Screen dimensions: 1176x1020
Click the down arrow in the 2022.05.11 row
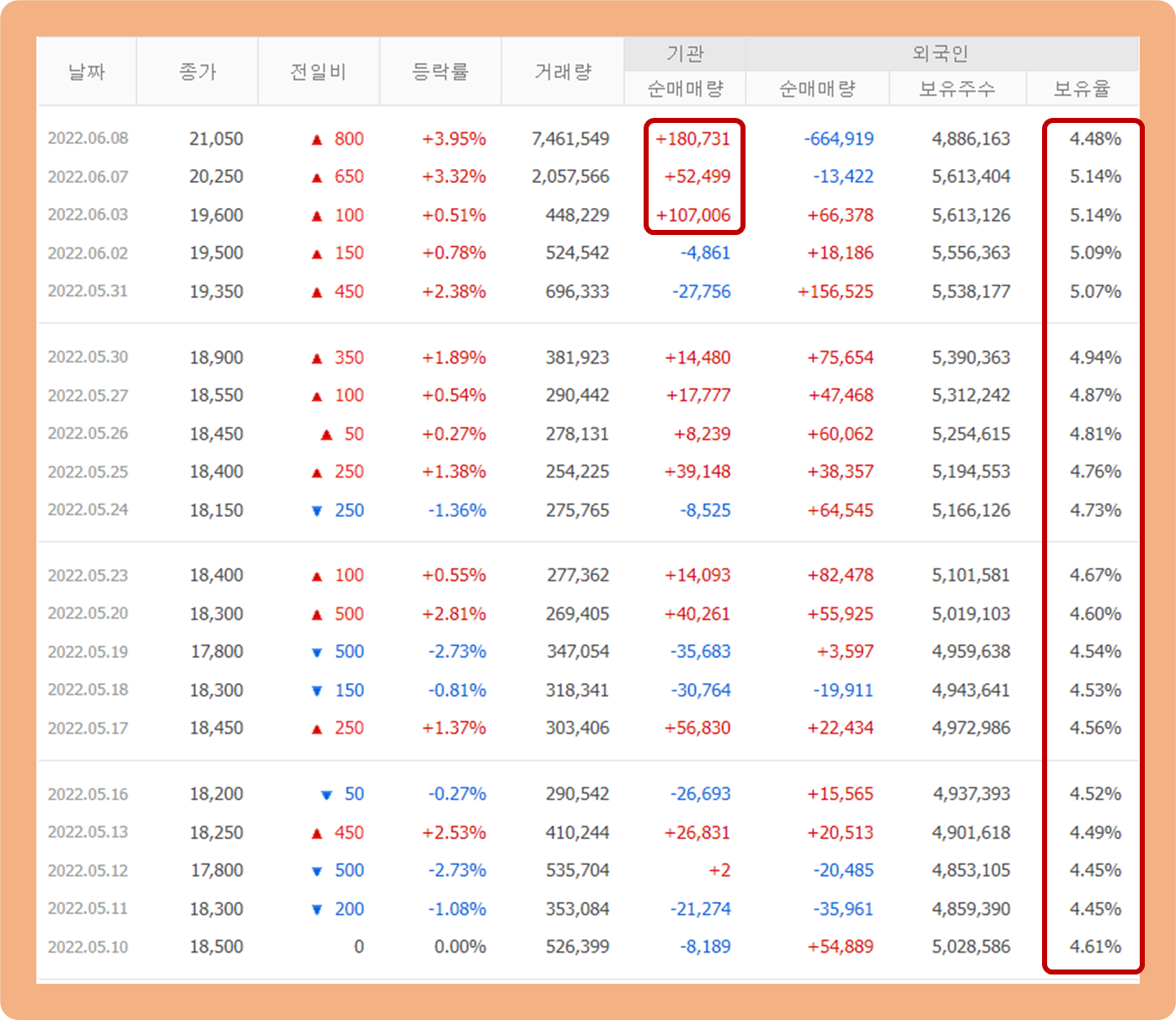tap(317, 910)
